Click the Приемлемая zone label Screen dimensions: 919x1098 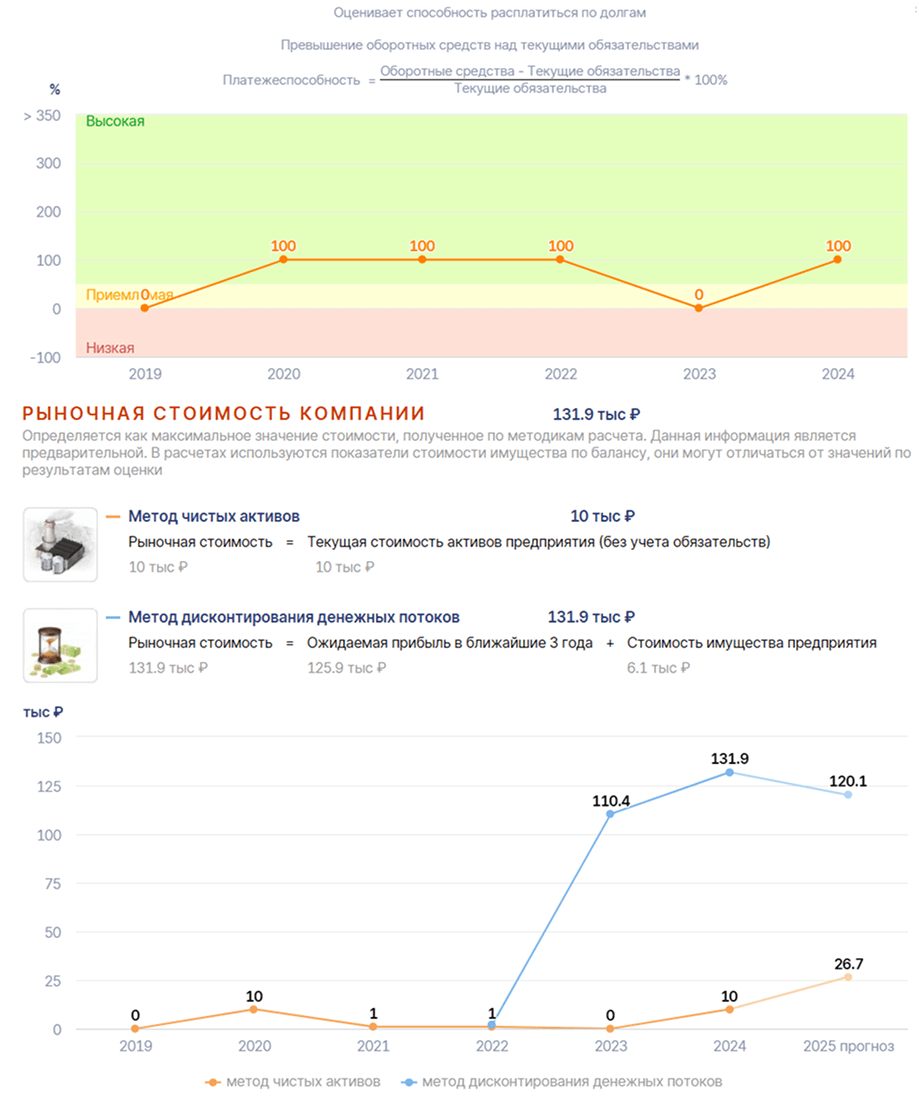[x=130, y=295]
